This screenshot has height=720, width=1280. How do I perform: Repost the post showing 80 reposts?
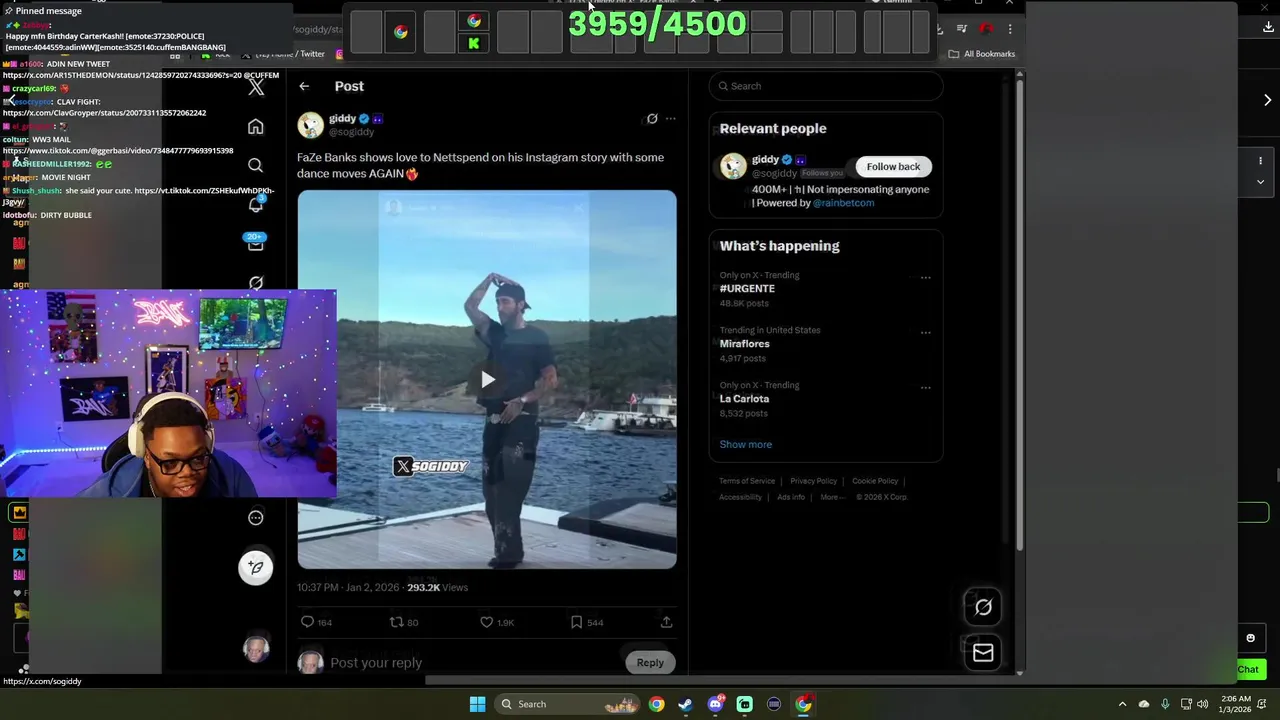tap(404, 622)
